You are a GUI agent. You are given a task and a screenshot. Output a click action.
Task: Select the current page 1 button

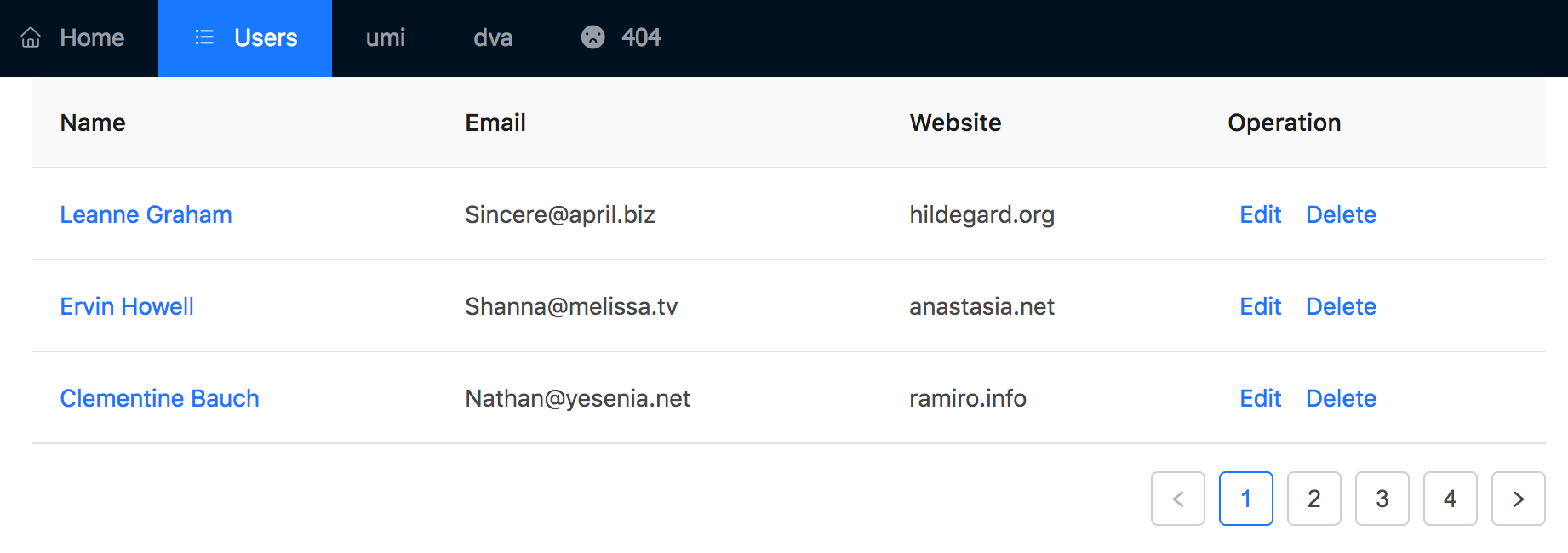pyautogui.click(x=1245, y=499)
